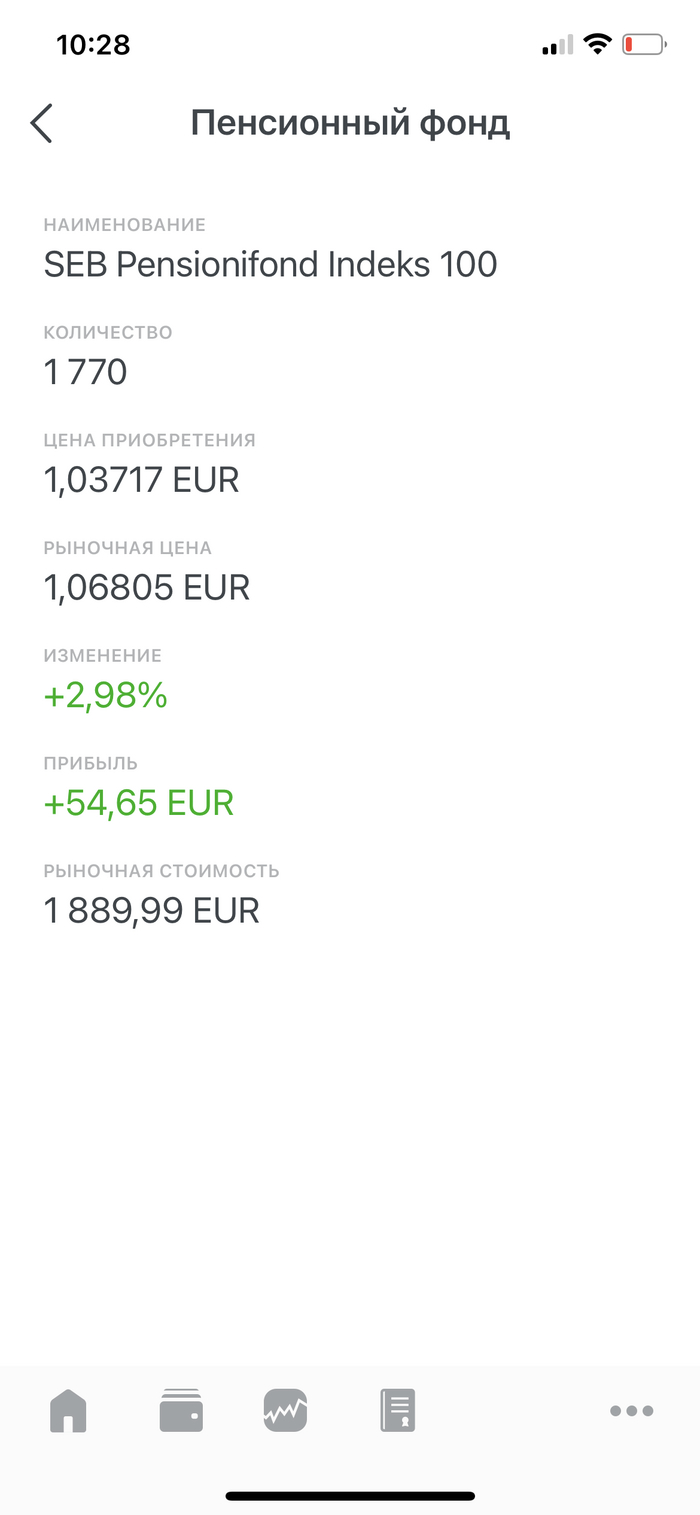The width and height of the screenshot is (700, 1515).
Task: Open the wallet cards tab
Action: (181, 1411)
